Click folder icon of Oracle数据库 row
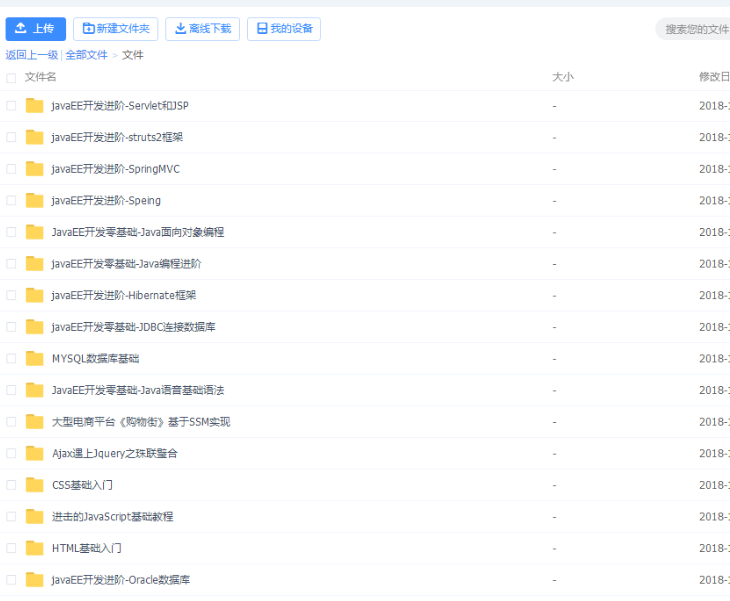This screenshot has width=730, height=601. [x=34, y=580]
